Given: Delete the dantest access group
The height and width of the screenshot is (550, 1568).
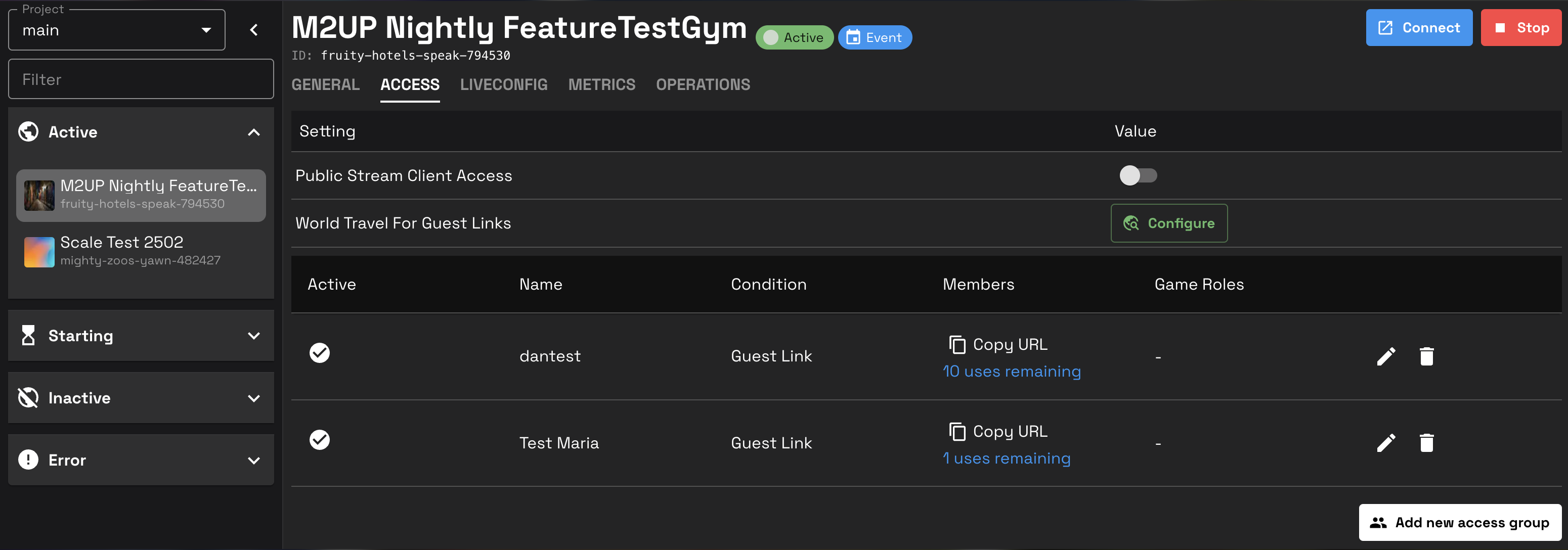Looking at the screenshot, I should coord(1426,356).
